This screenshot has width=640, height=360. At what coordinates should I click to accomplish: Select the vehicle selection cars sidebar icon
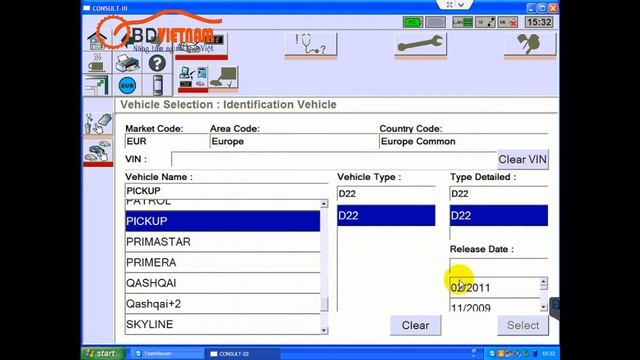98,151
